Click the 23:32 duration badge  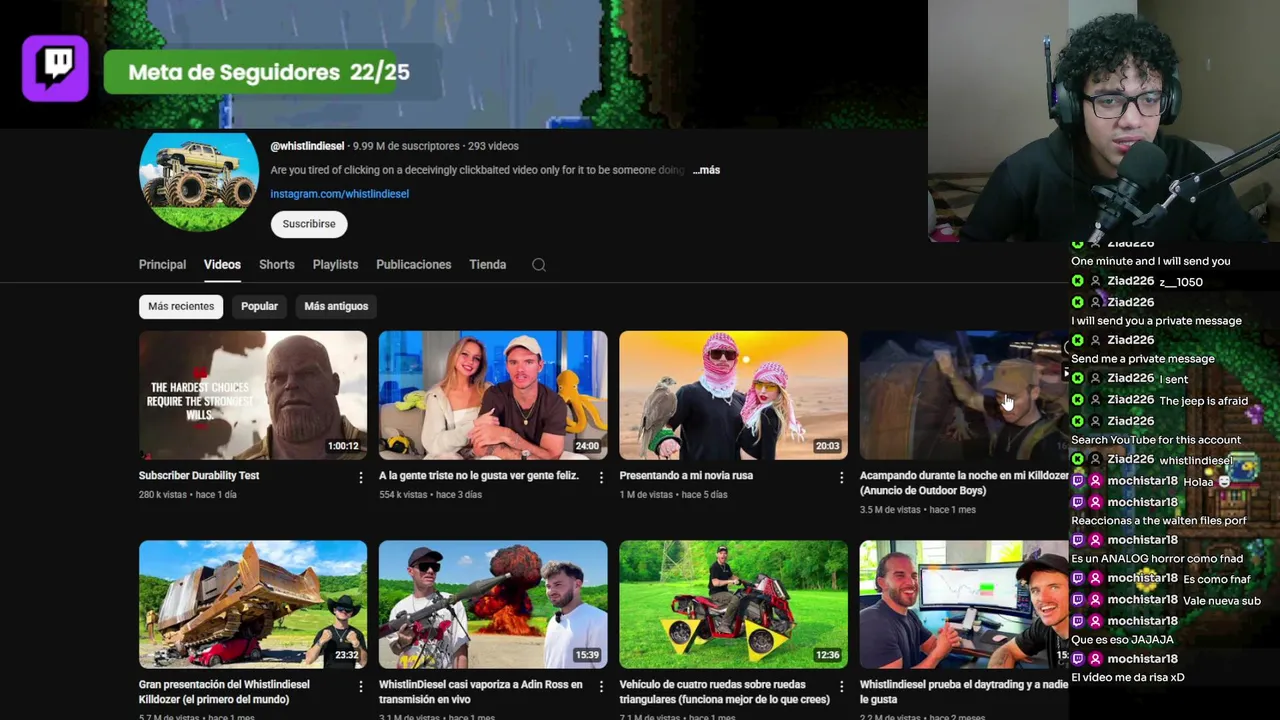(x=347, y=656)
